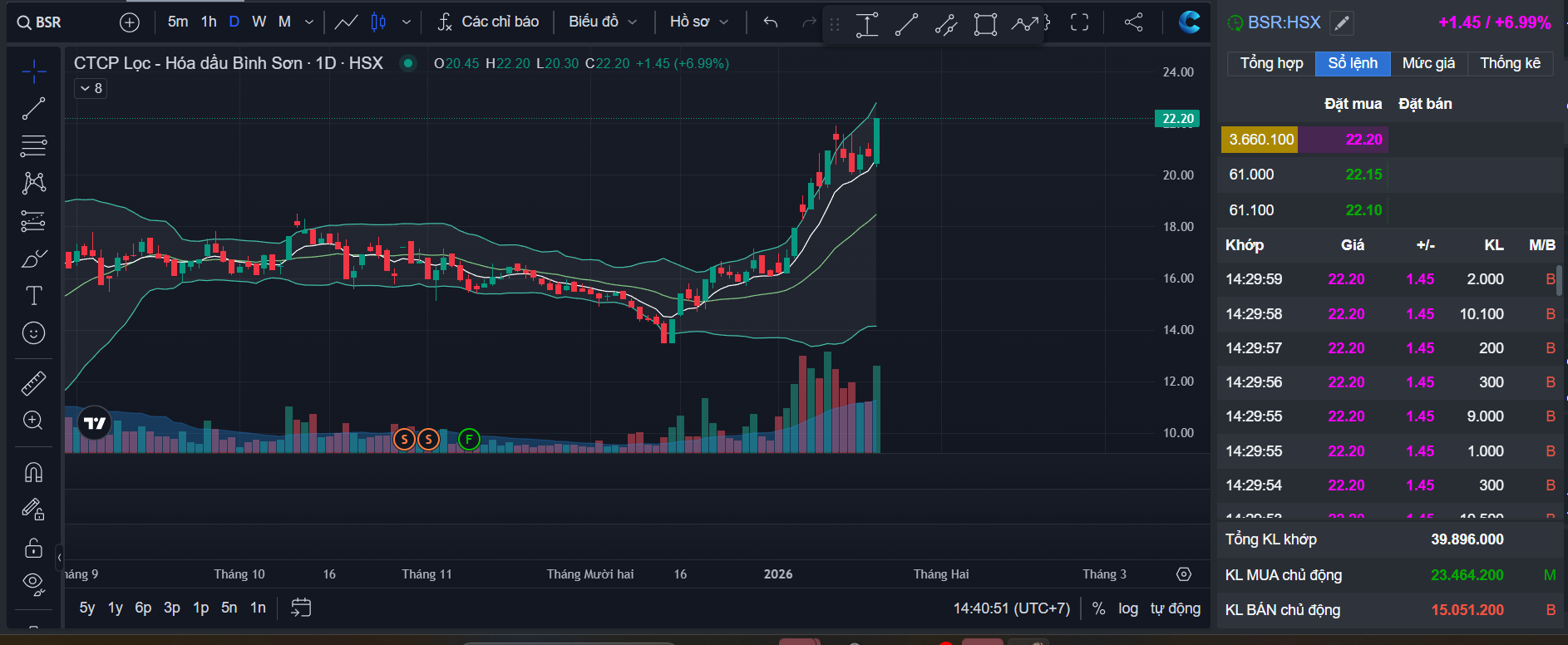Viewport: 1568px width, 645px height.
Task: Select the ruler measure tool
Action: pos(33,383)
